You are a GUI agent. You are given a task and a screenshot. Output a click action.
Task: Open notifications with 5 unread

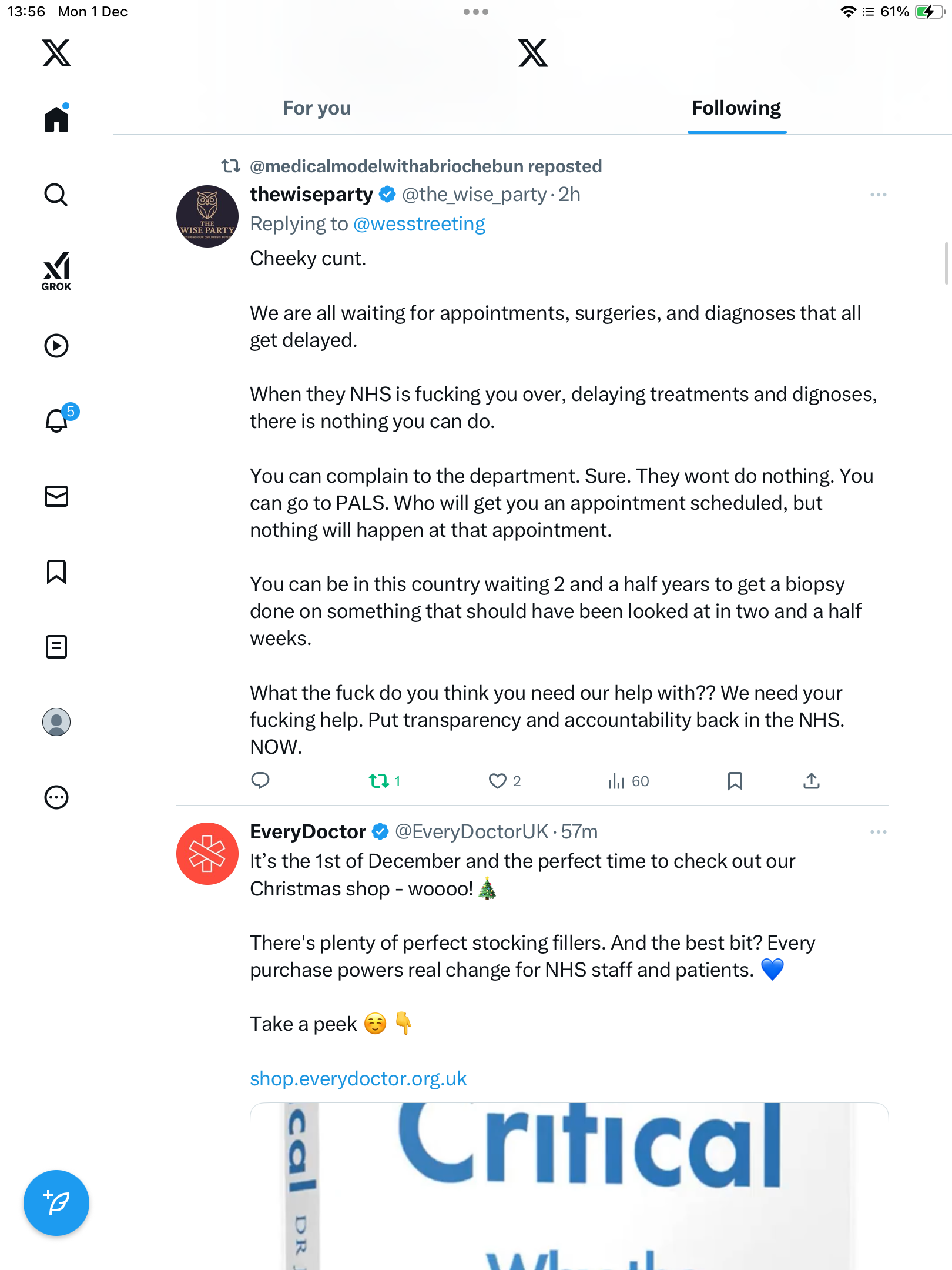(57, 421)
